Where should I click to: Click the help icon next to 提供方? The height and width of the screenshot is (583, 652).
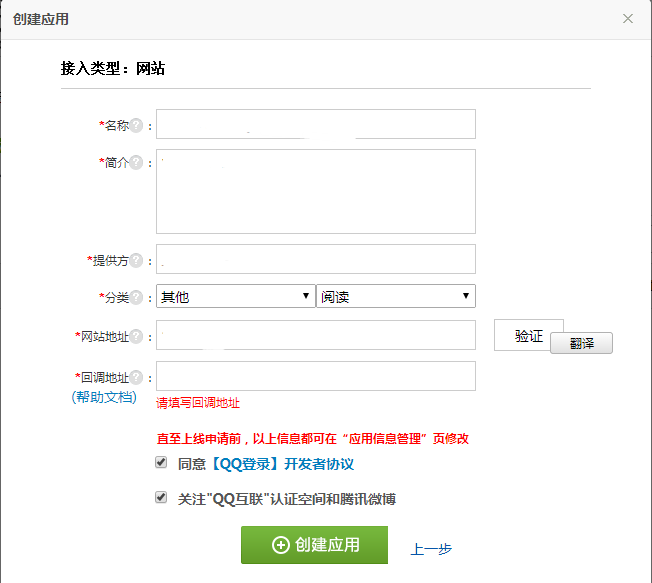point(136,261)
